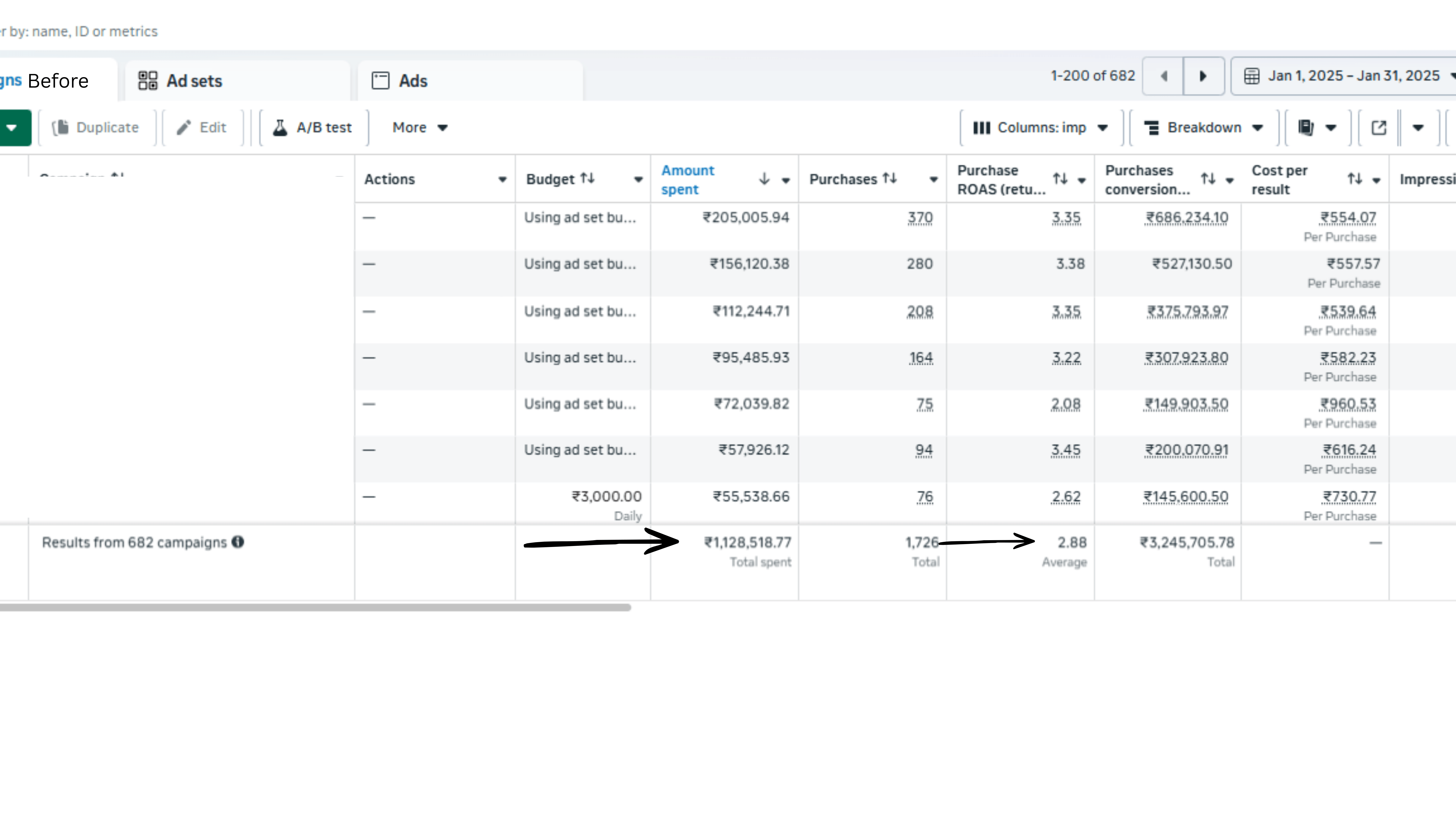Viewport: 1456px width, 819px height.
Task: Open the Actions column dropdown arrow
Action: pos(501,180)
